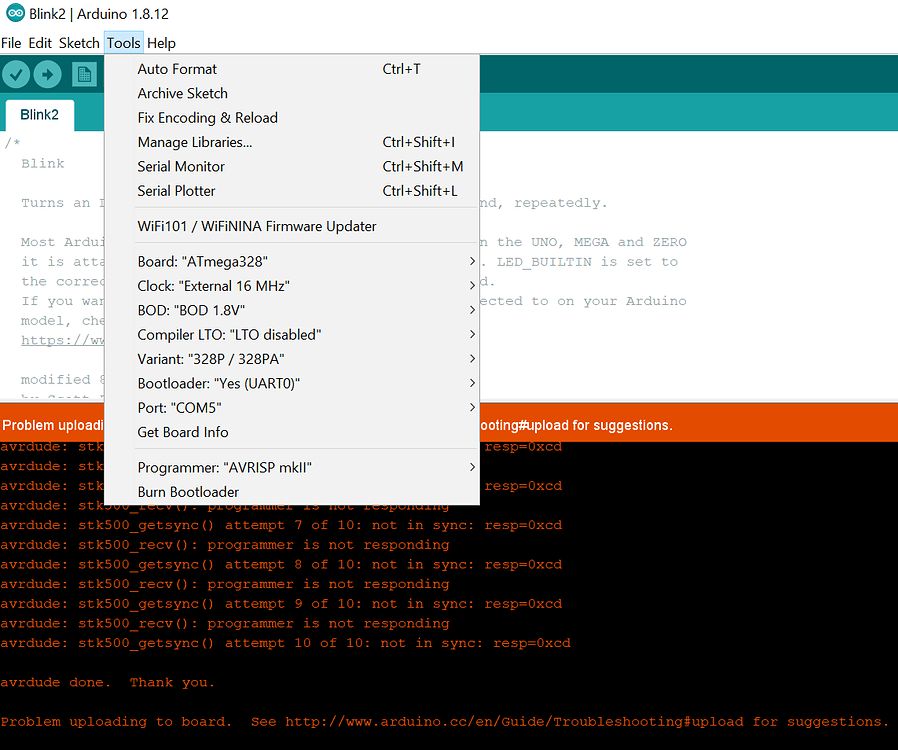This screenshot has height=750, width=898.
Task: Open the Serial Monitor menu item
Action: [x=181, y=166]
